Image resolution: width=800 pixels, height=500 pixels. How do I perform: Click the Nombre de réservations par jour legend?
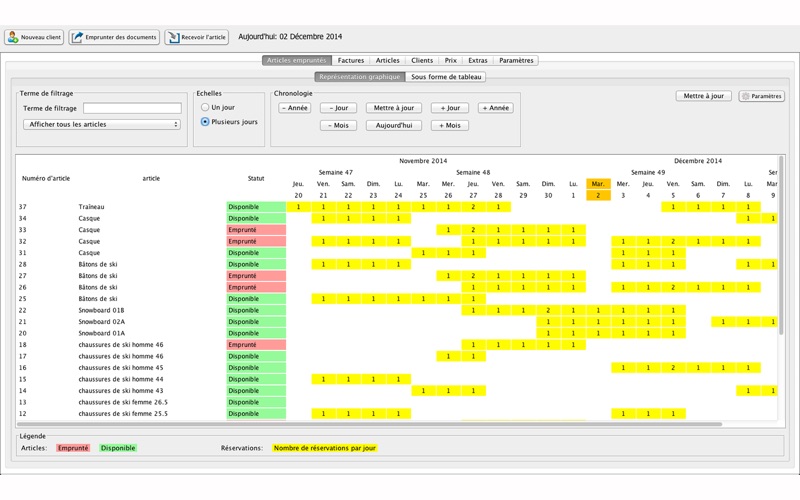point(324,448)
